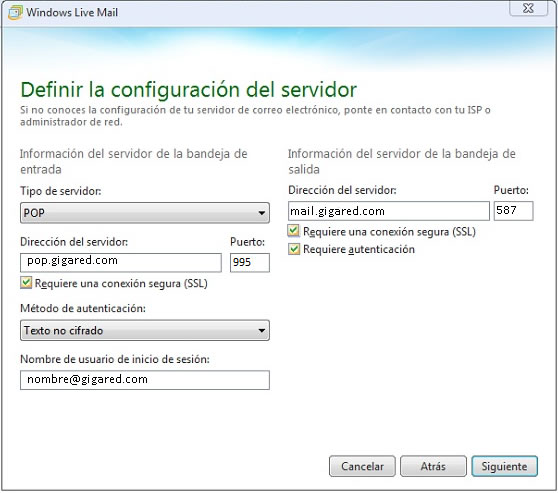Click the outgoing Requiere una conexión segura label
Viewport: 558px width, 493px height.
point(389,232)
